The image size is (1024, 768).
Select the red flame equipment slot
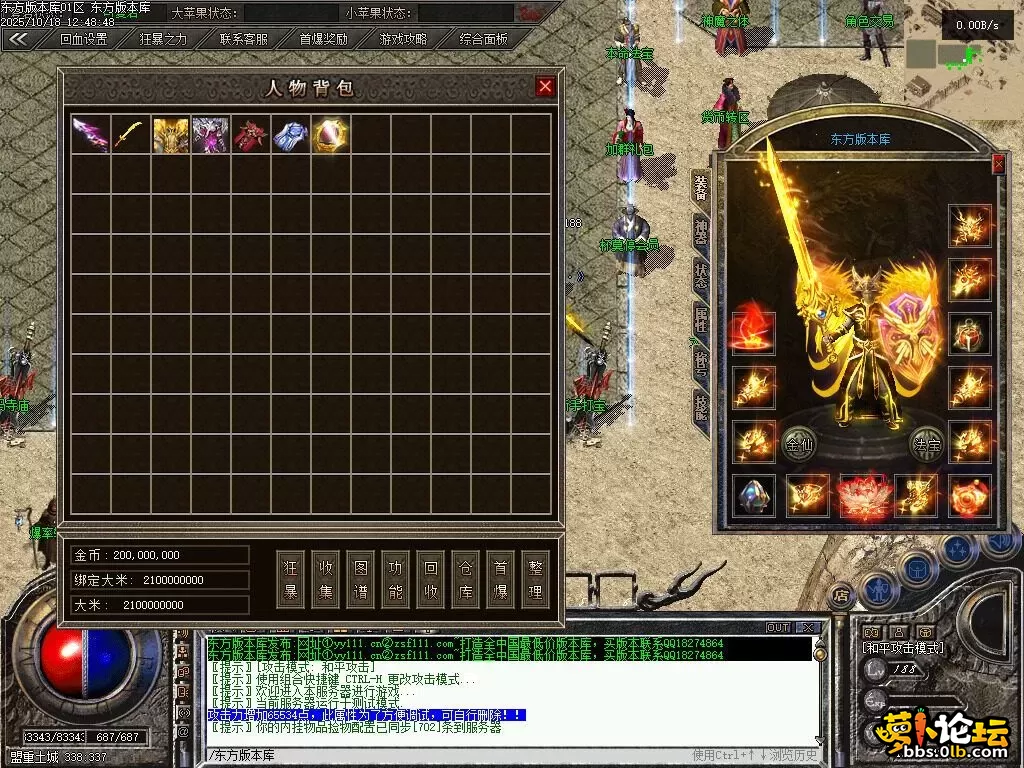point(753,332)
